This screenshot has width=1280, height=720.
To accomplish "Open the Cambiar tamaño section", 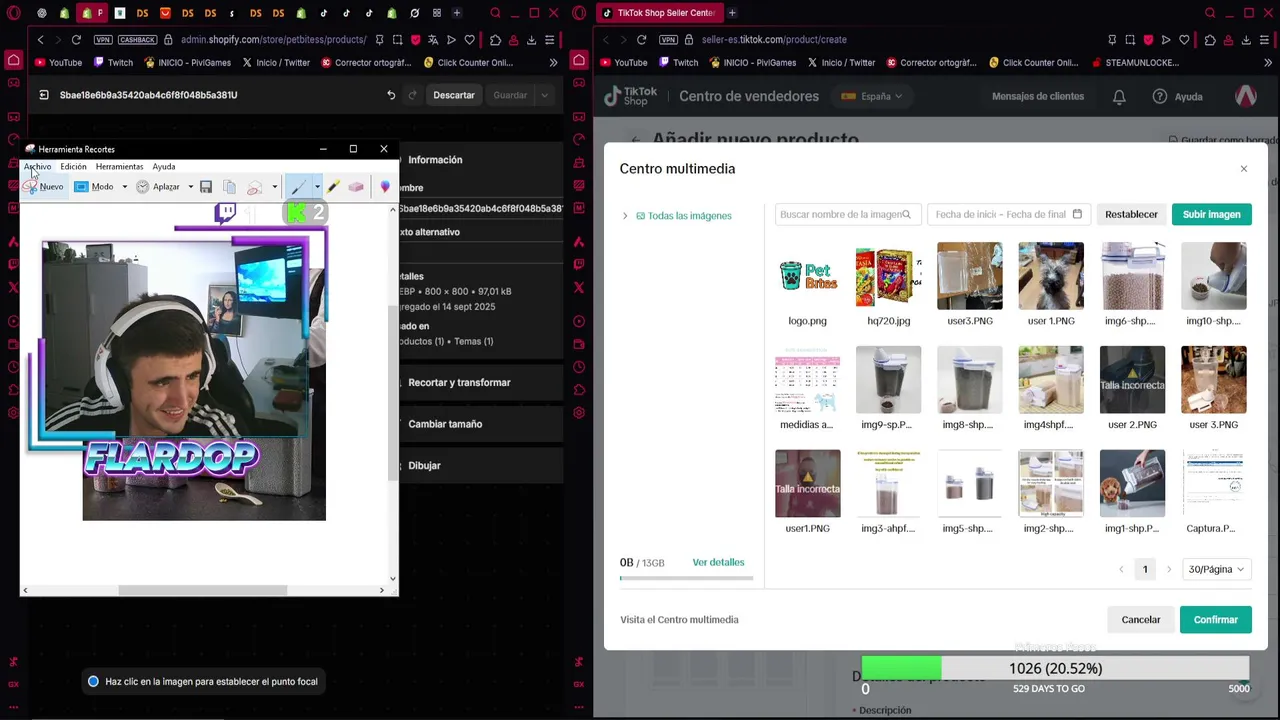I will pos(445,424).
